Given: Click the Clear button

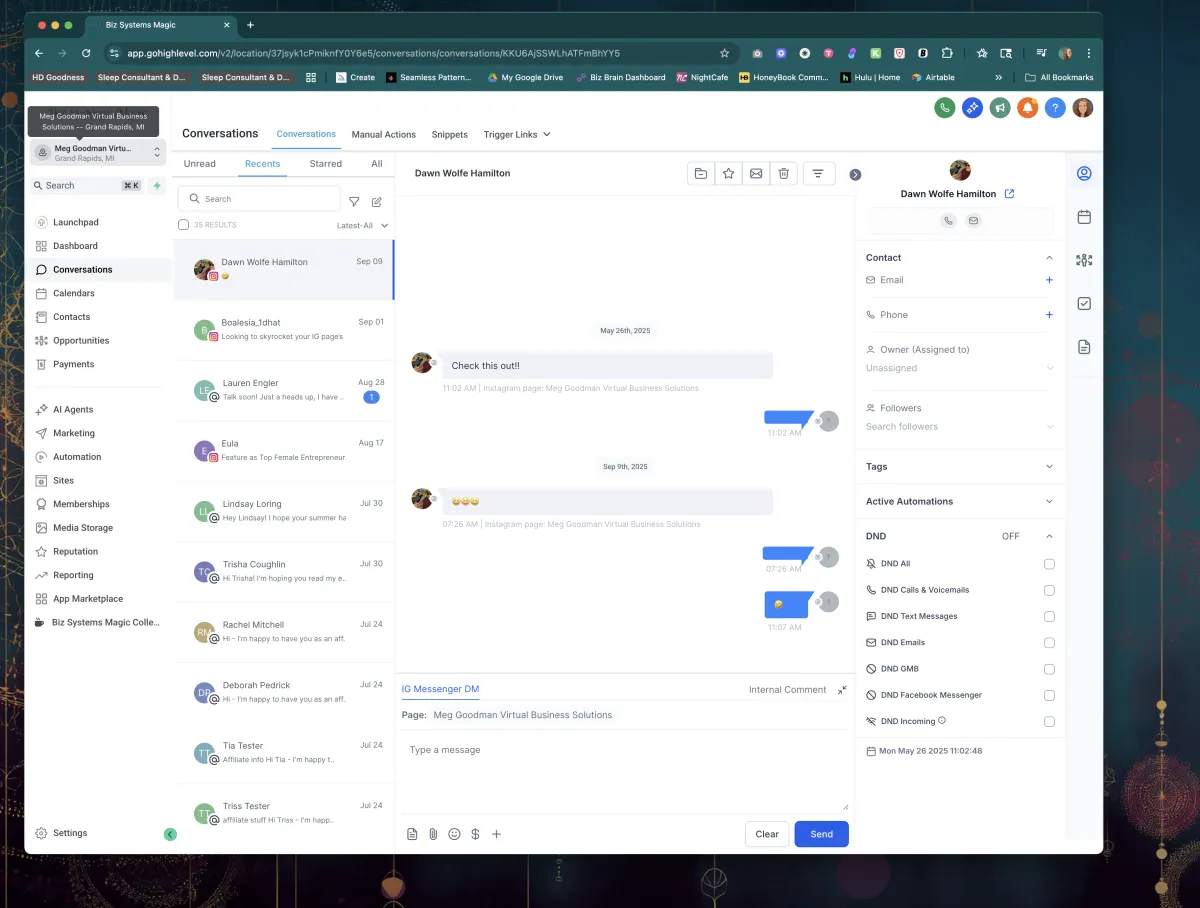Looking at the screenshot, I should point(767,834).
